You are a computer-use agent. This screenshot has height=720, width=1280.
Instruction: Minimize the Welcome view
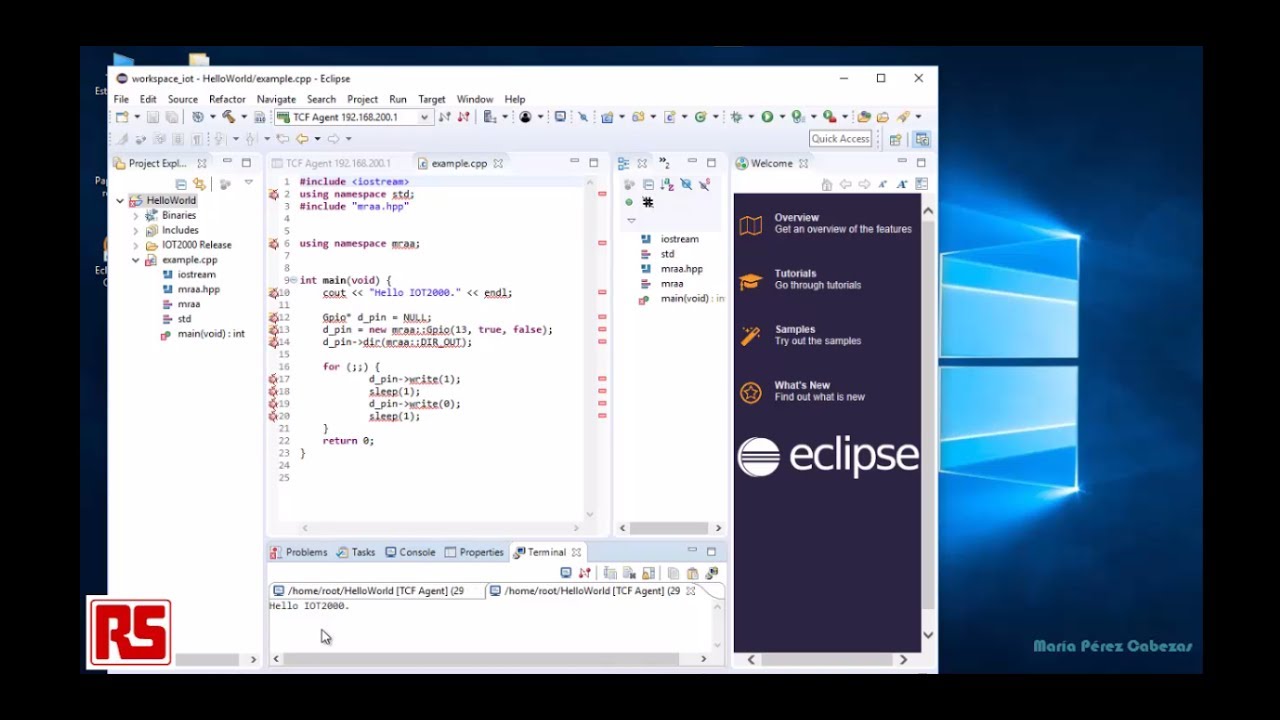point(902,162)
